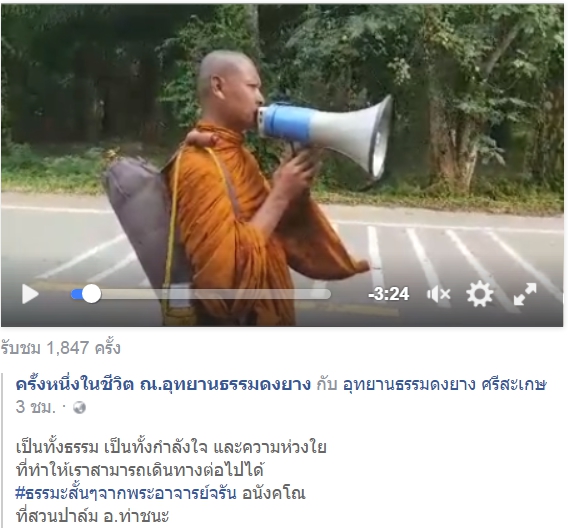568x531 pixels.
Task: Unmute the video using the speaker icon
Action: click(x=439, y=294)
